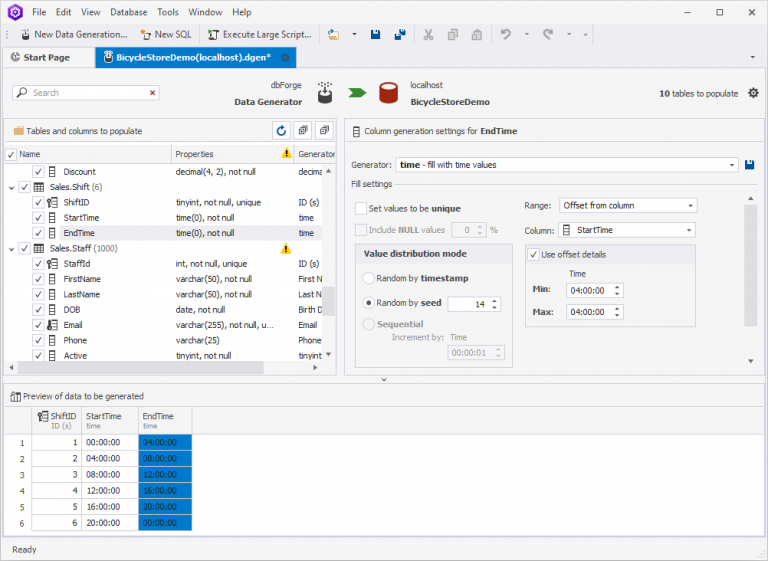
Task: Switch to the Start Page tab
Action: tap(46, 58)
